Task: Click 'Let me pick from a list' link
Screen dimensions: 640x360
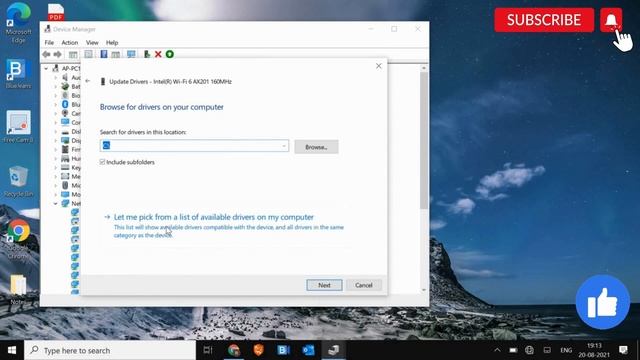Action: click(x=214, y=217)
